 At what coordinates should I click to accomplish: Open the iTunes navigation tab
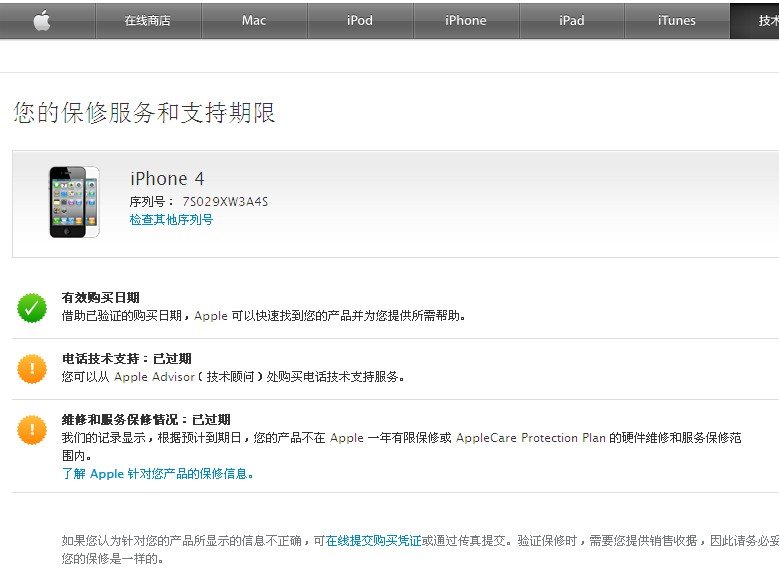pyautogui.click(x=677, y=20)
